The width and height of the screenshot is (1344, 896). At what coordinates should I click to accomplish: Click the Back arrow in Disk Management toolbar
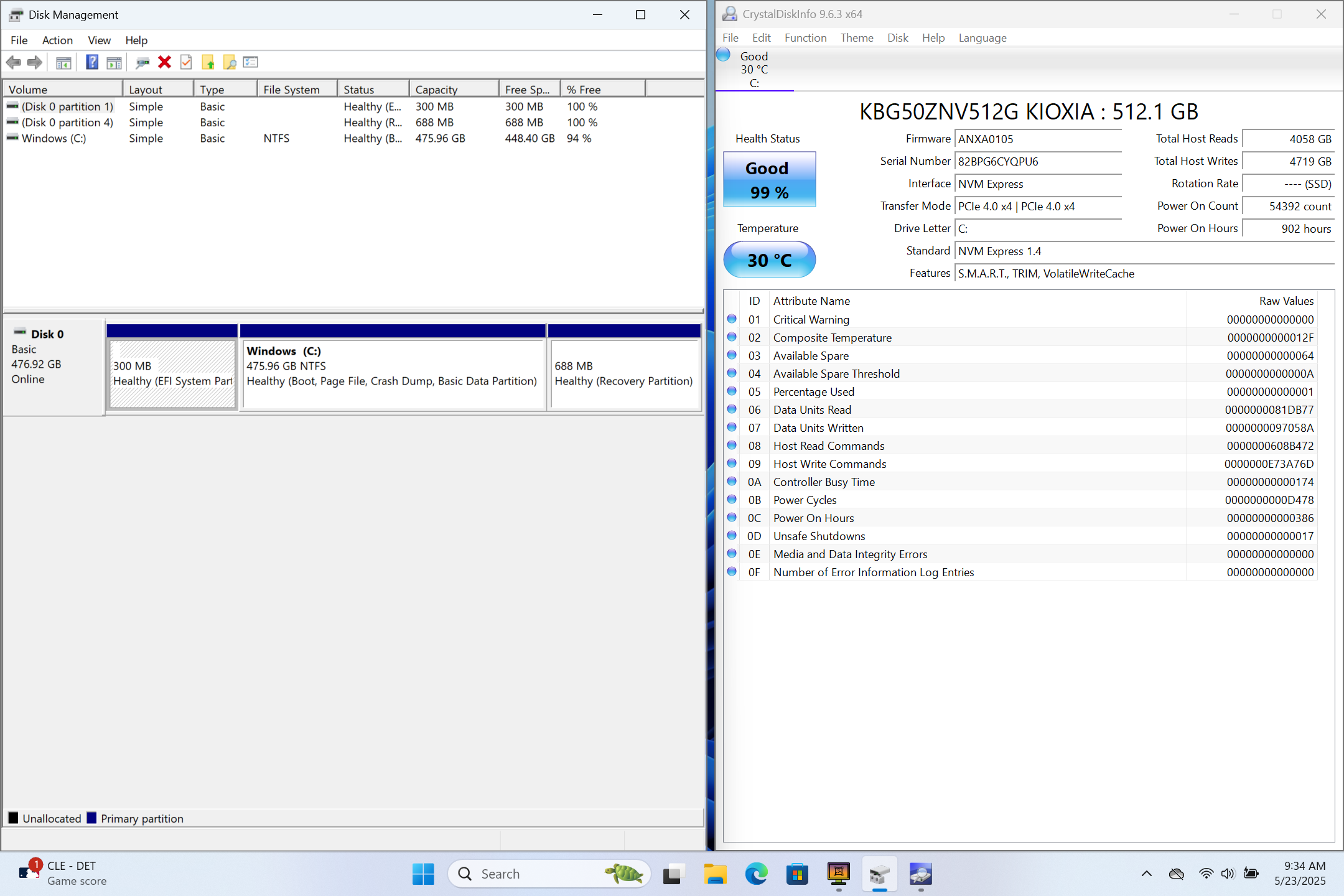click(x=13, y=62)
